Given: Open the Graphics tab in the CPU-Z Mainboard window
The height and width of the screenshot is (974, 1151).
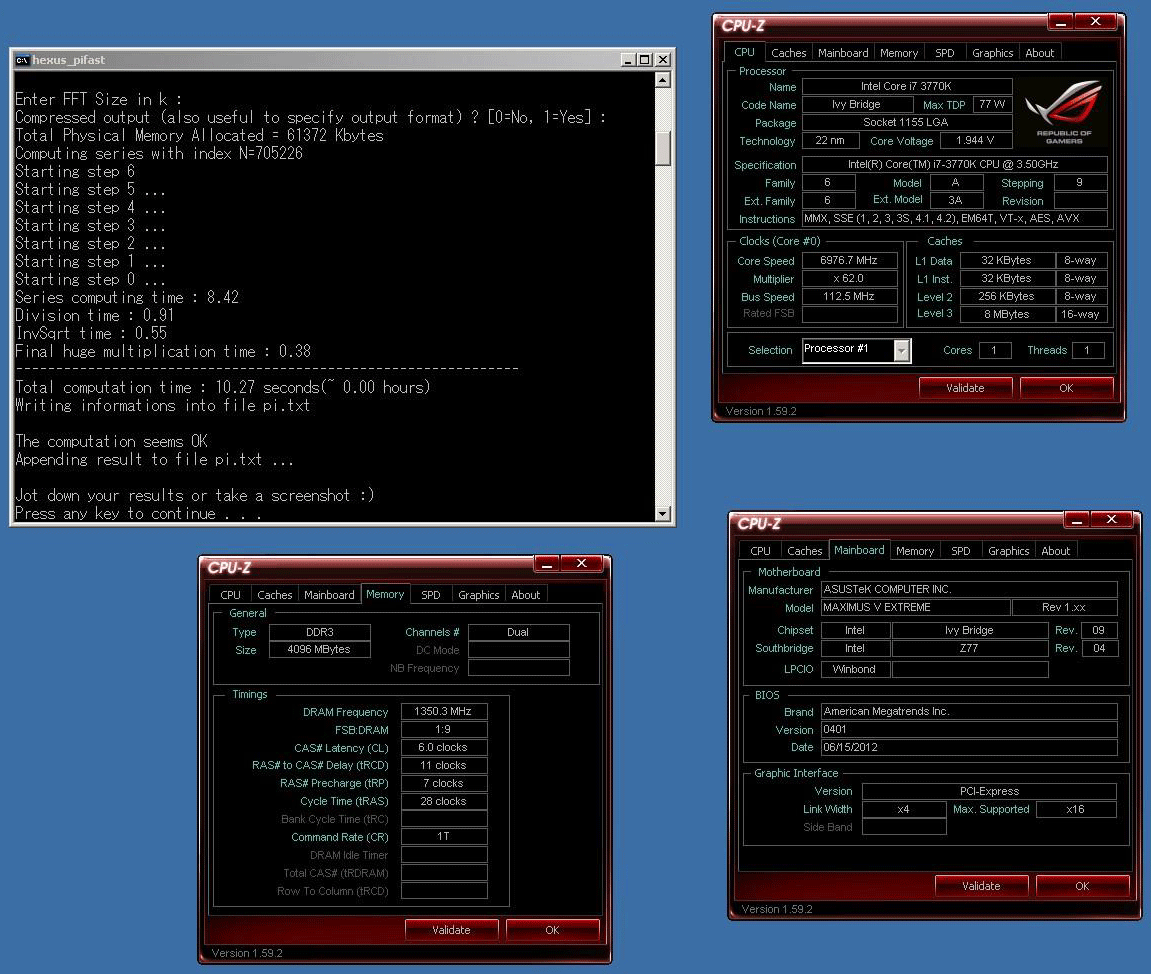Looking at the screenshot, I should pos(1009,550).
